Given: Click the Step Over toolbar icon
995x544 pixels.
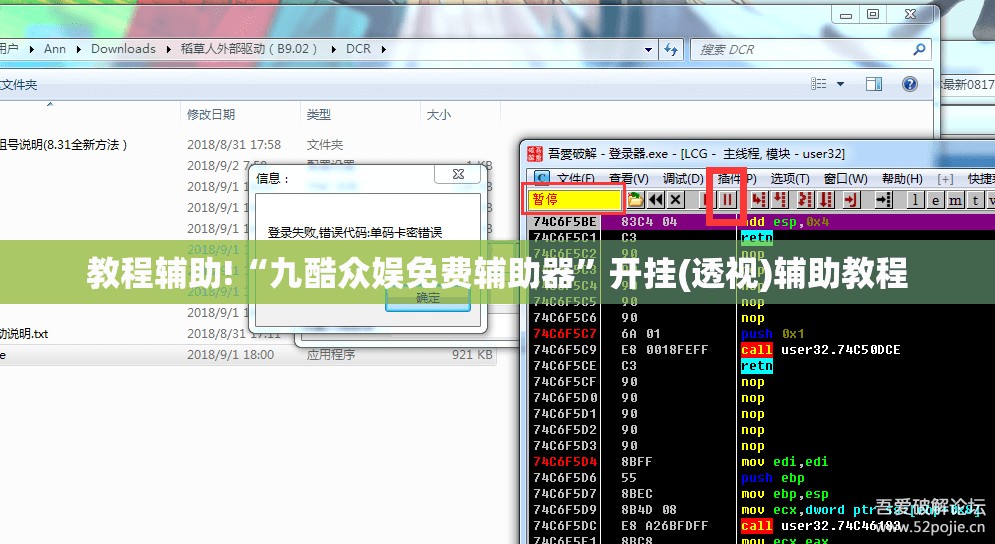Looking at the screenshot, I should 781,200.
